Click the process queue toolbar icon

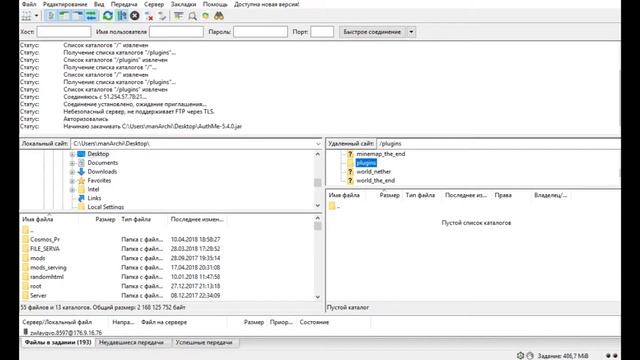122,16
